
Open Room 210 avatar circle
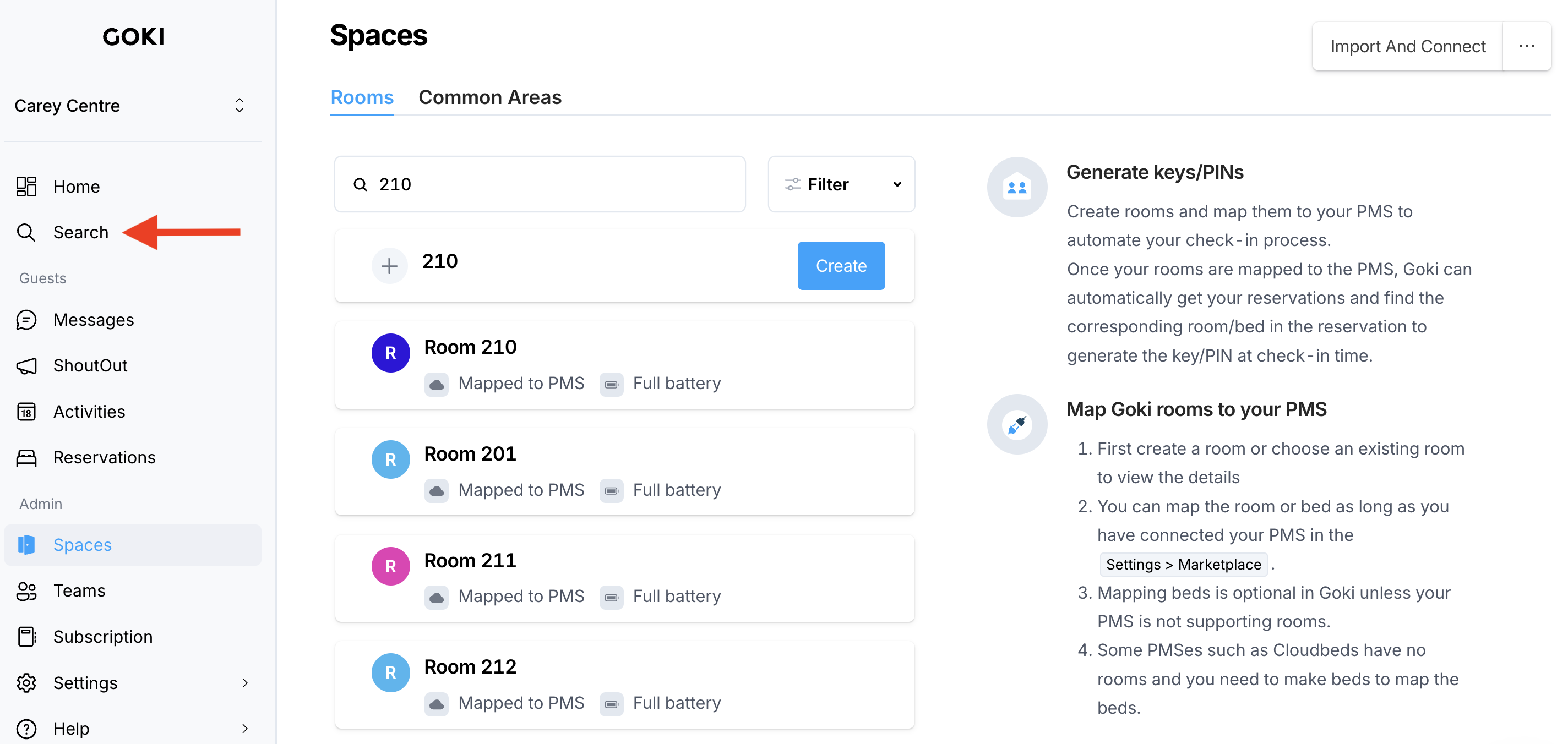pos(390,353)
